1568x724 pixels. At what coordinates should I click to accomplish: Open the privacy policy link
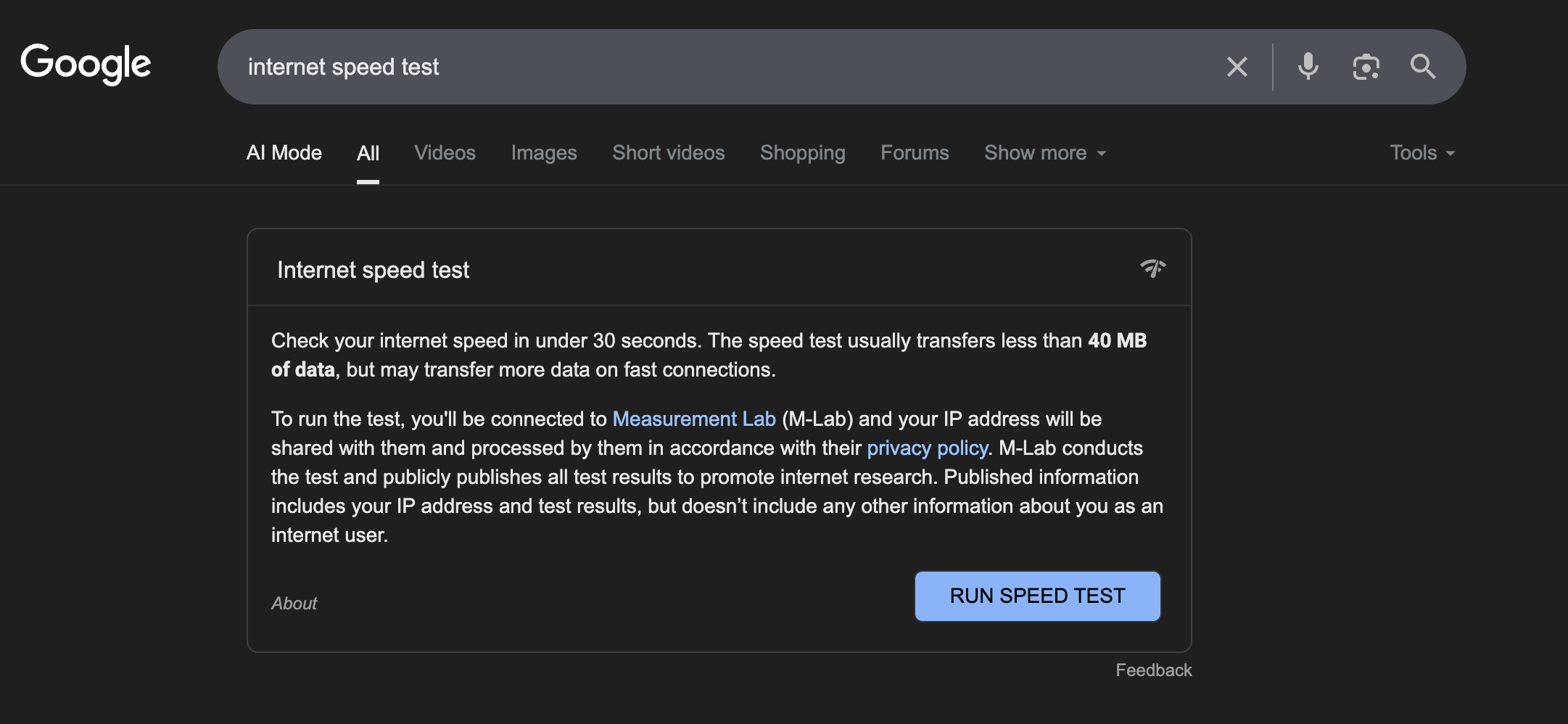coord(927,448)
